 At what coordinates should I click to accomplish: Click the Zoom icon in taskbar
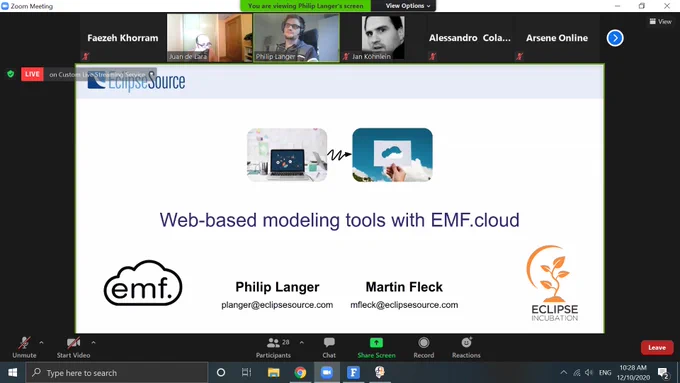coord(327,373)
